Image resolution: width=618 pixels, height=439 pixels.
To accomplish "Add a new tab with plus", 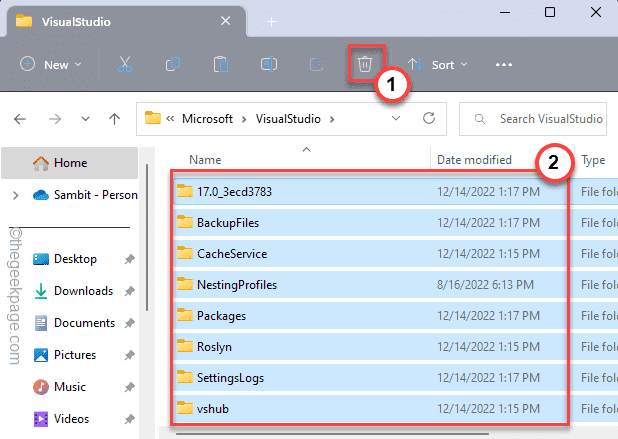I will click(x=272, y=22).
